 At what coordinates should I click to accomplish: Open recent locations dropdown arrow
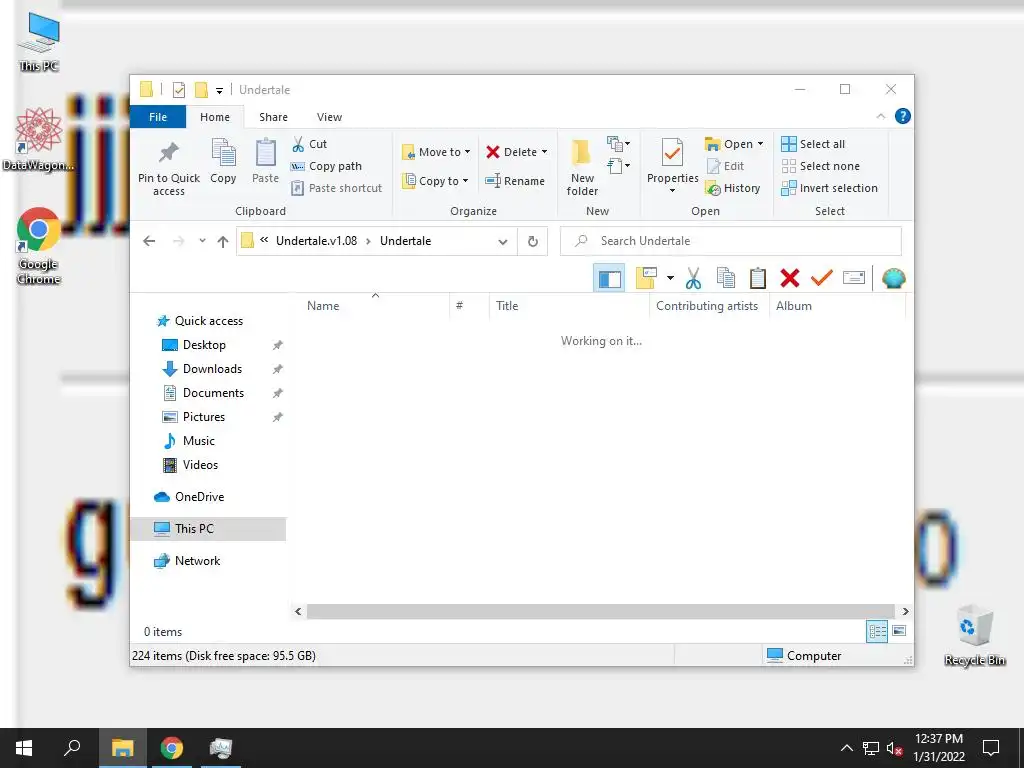202,241
